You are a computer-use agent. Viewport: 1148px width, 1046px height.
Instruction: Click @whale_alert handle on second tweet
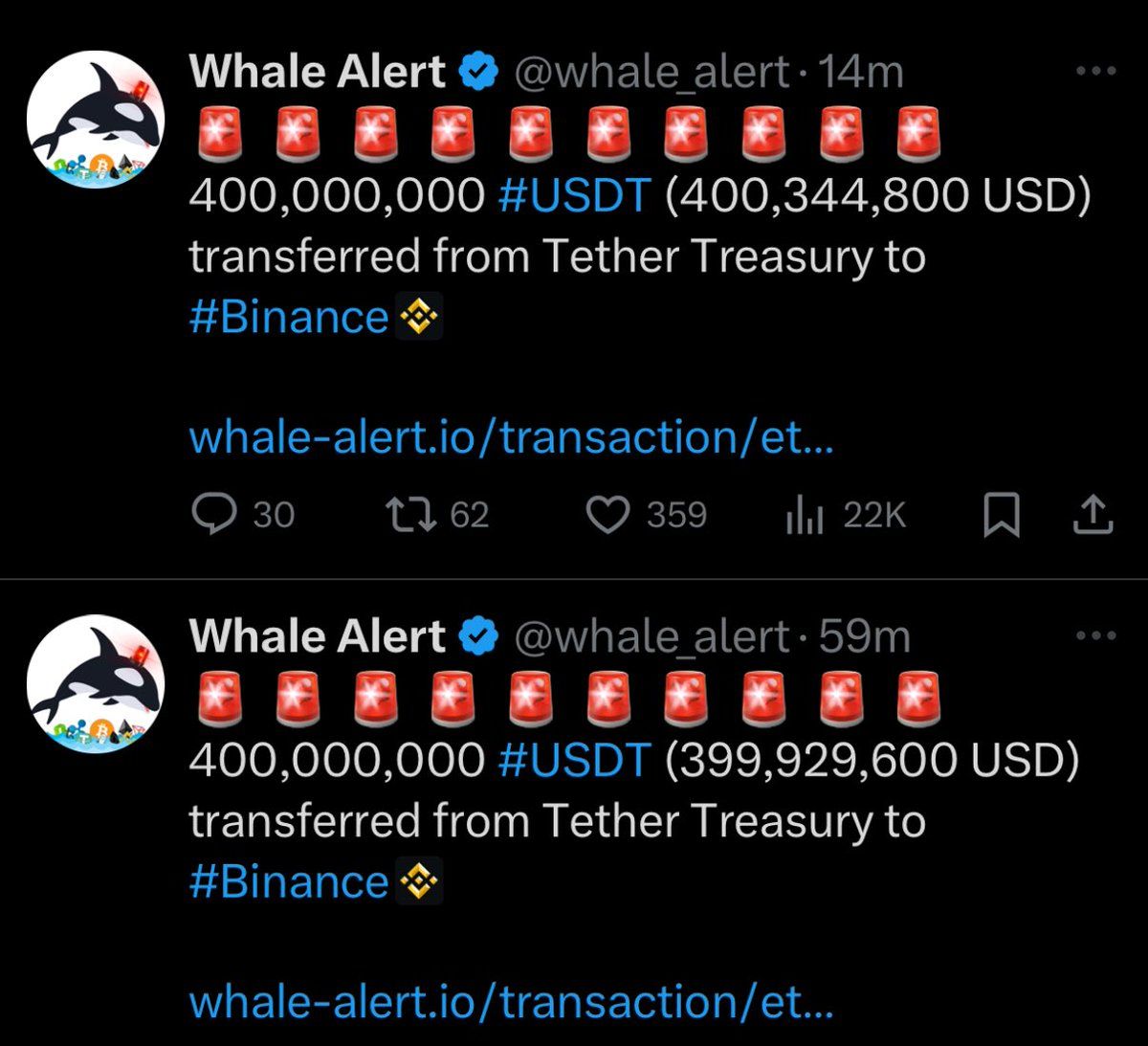pos(652,636)
